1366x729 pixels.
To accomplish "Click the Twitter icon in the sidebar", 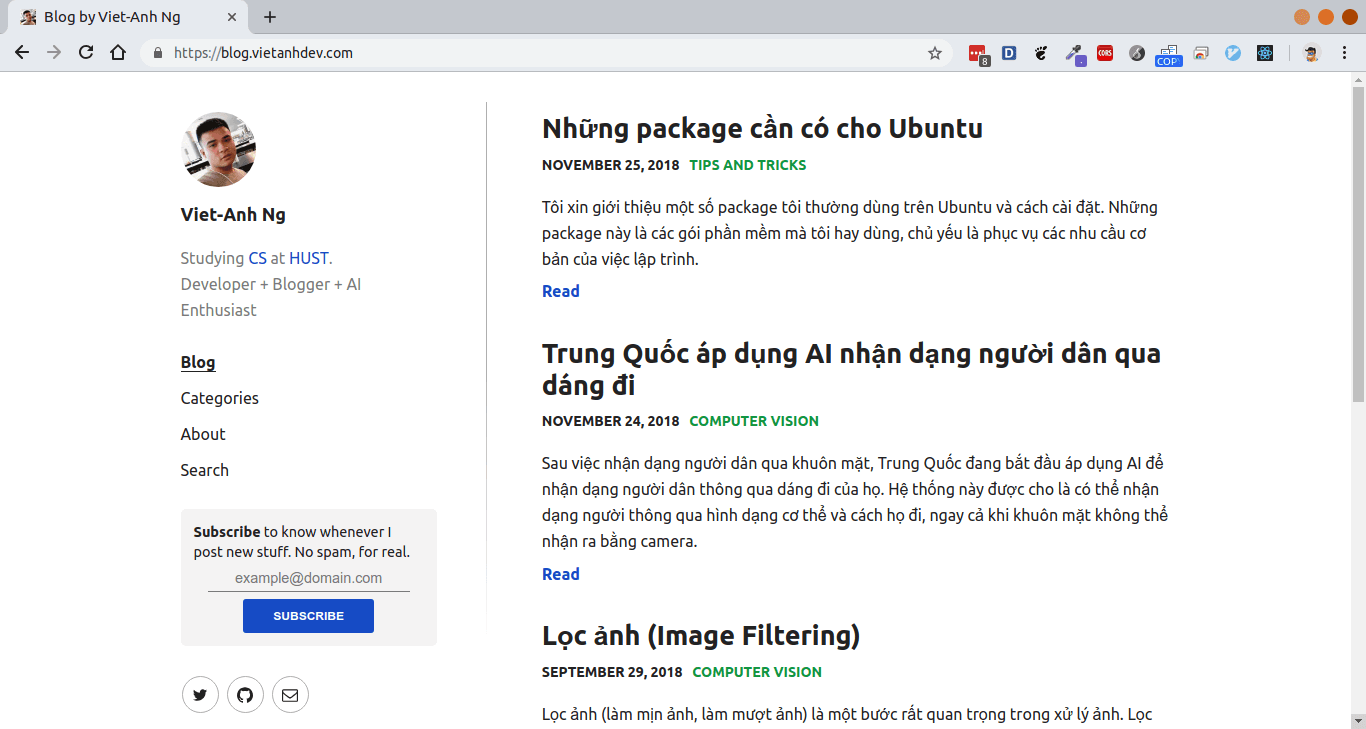I will click(200, 694).
